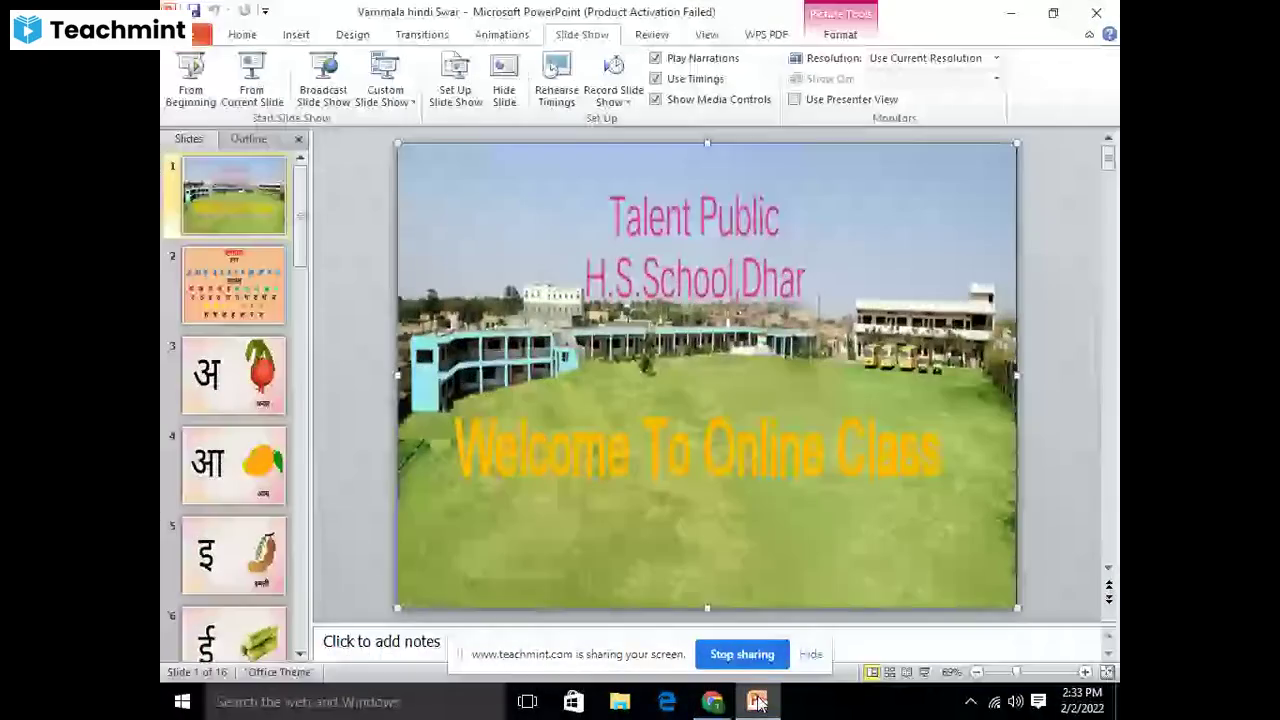Fit slide to current window
The width and height of the screenshot is (1280, 720).
coord(1107,672)
